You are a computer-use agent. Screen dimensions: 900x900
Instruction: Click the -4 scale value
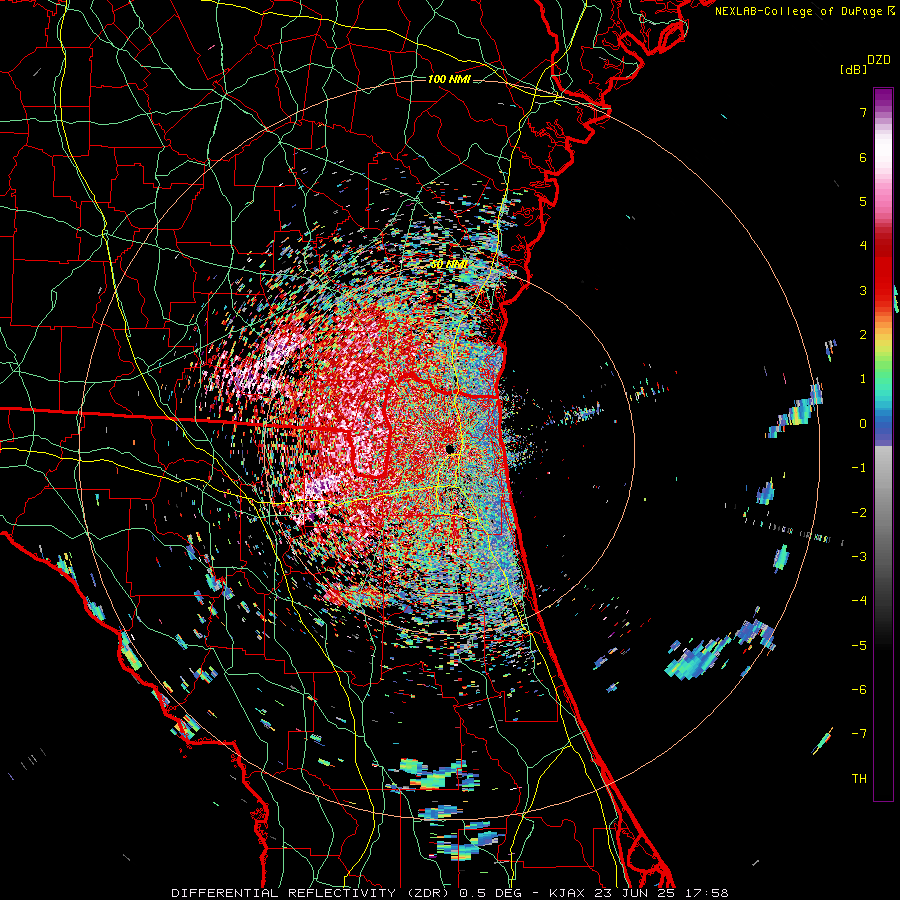859,601
